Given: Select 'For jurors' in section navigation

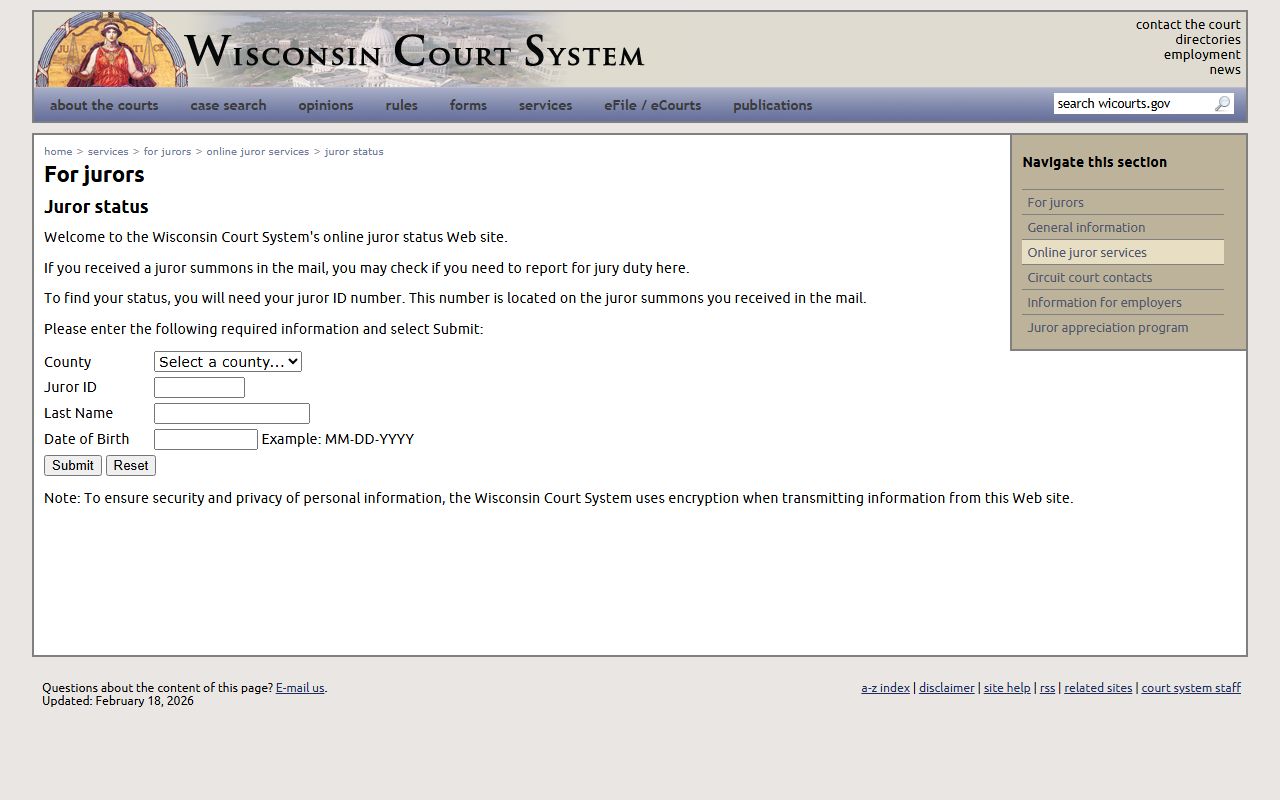Looking at the screenshot, I should click(x=1123, y=202).
